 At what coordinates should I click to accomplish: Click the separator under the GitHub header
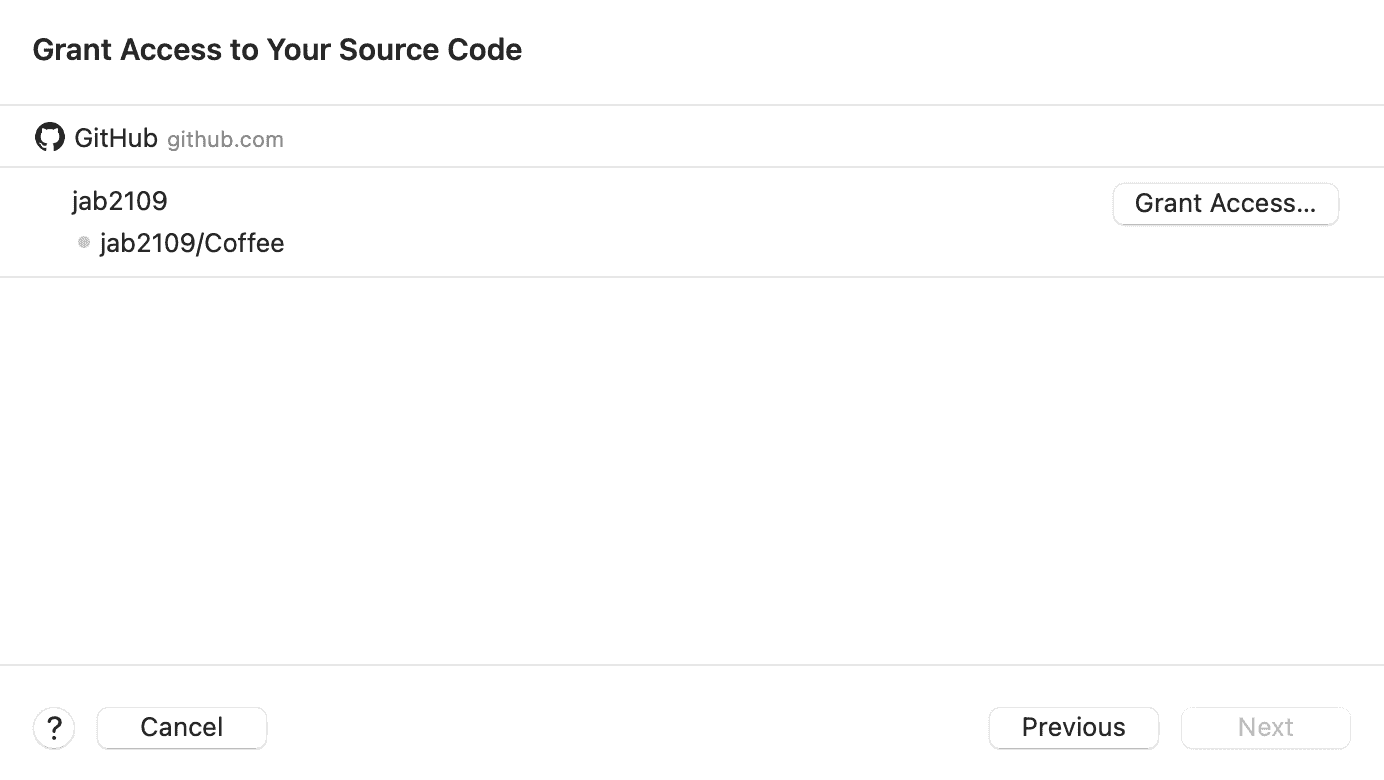[x=692, y=168]
